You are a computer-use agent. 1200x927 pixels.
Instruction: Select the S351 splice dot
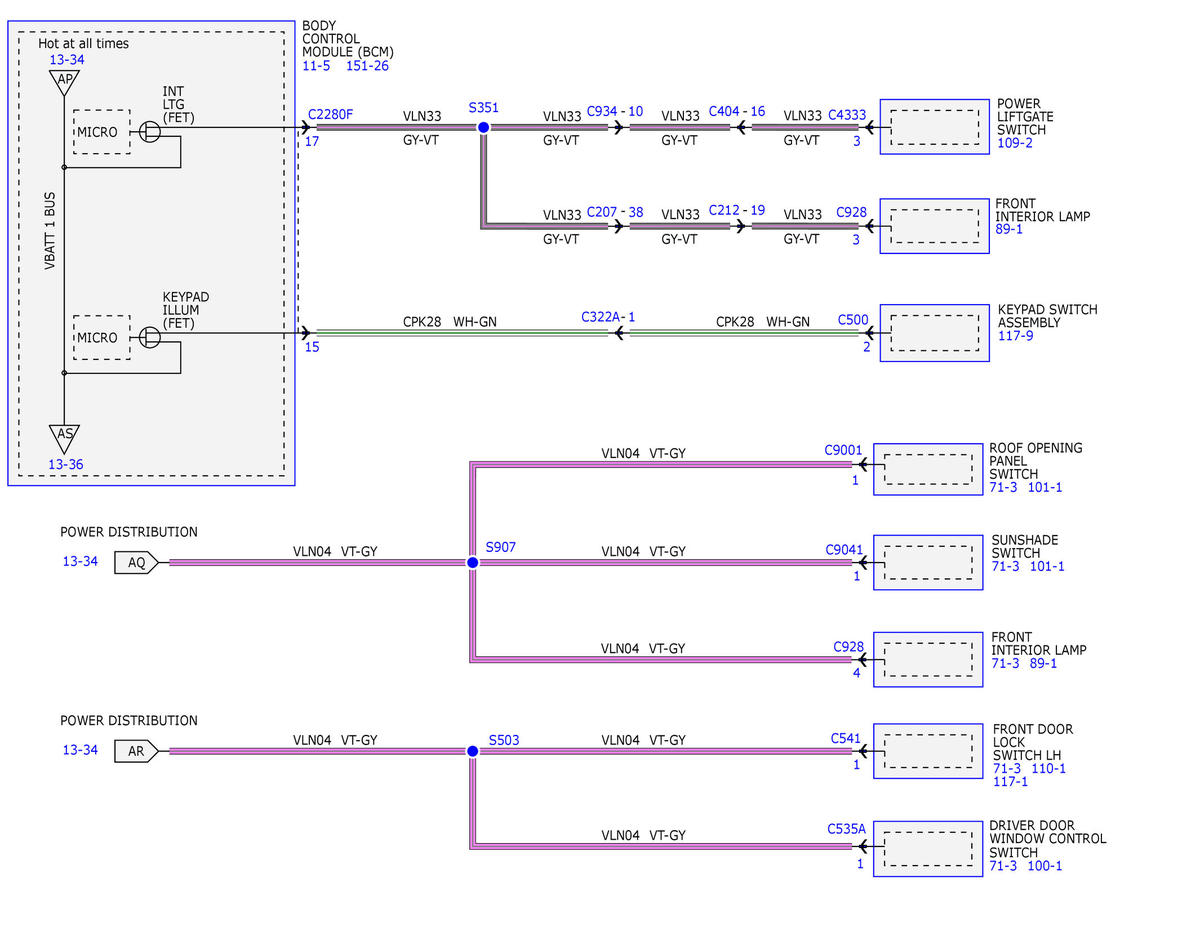pyautogui.click(x=483, y=128)
